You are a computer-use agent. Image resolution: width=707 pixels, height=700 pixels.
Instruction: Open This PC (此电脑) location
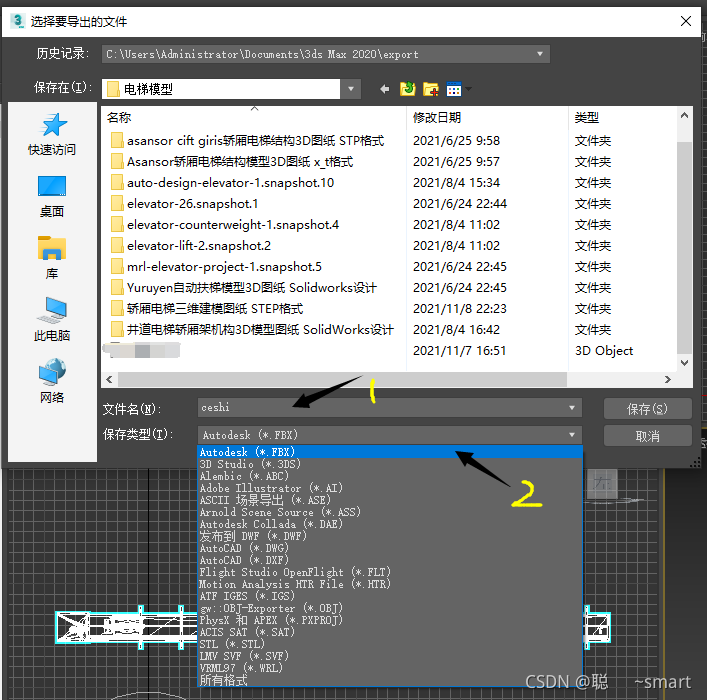(x=52, y=319)
